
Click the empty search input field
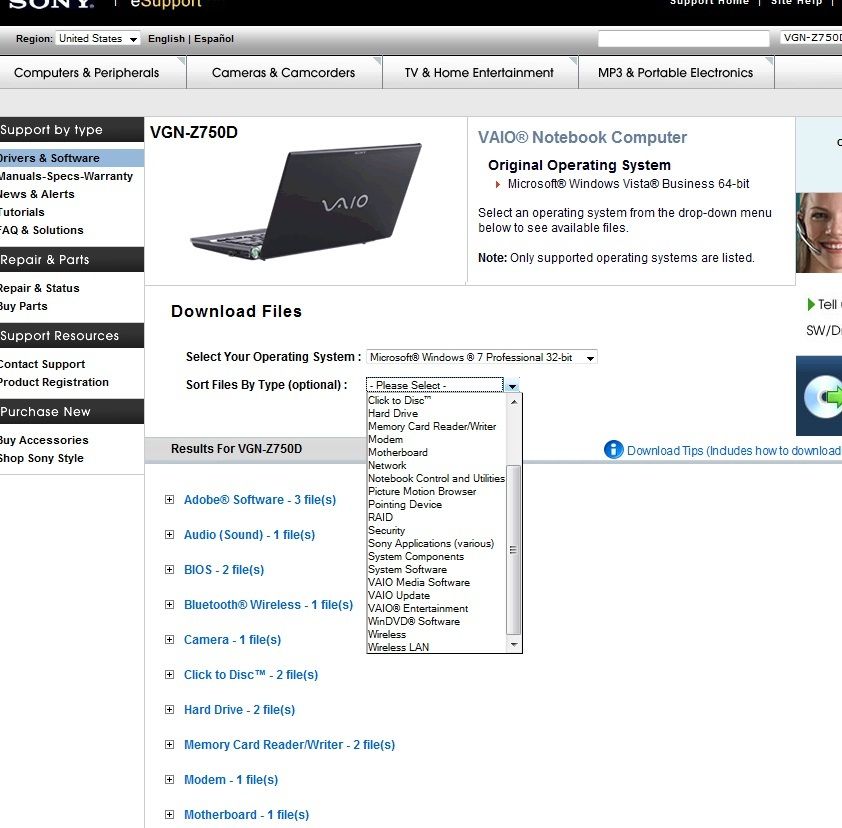(684, 38)
